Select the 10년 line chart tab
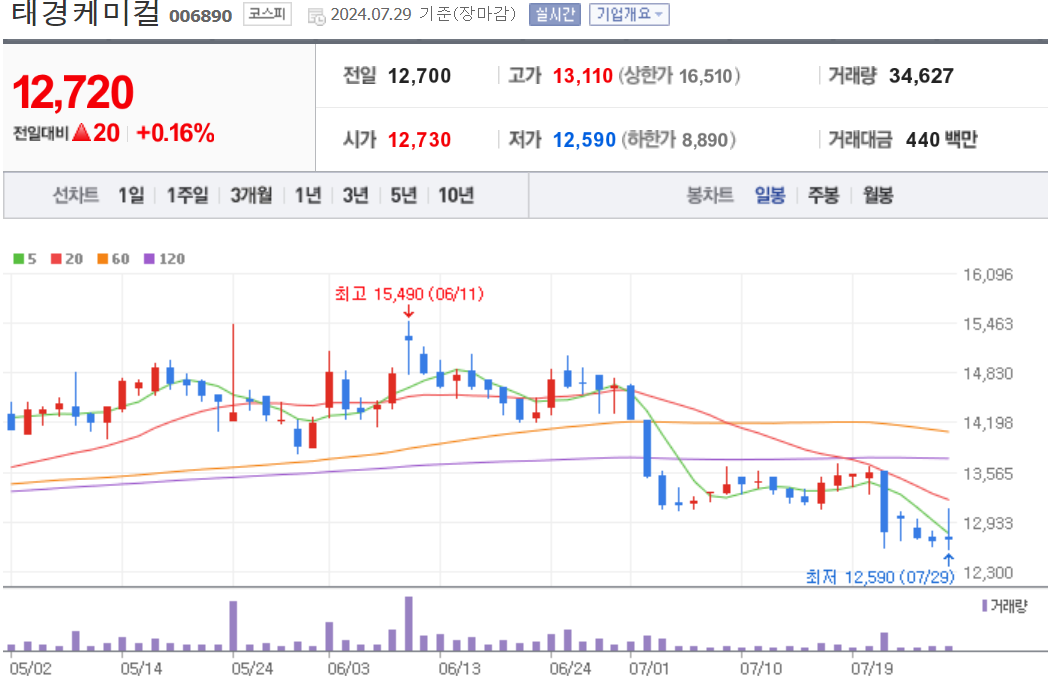 click(x=456, y=195)
